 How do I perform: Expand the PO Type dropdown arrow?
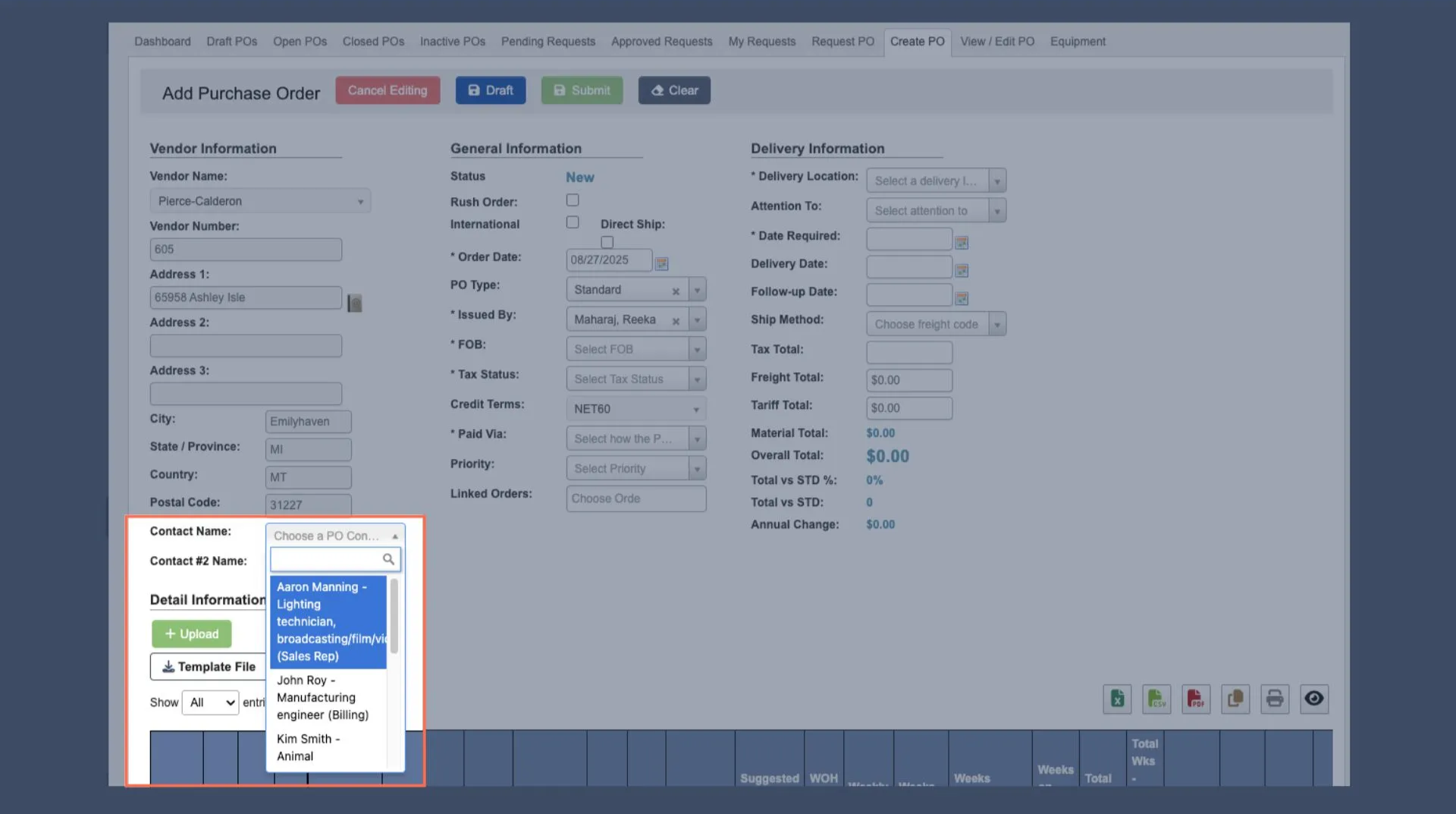pos(697,290)
